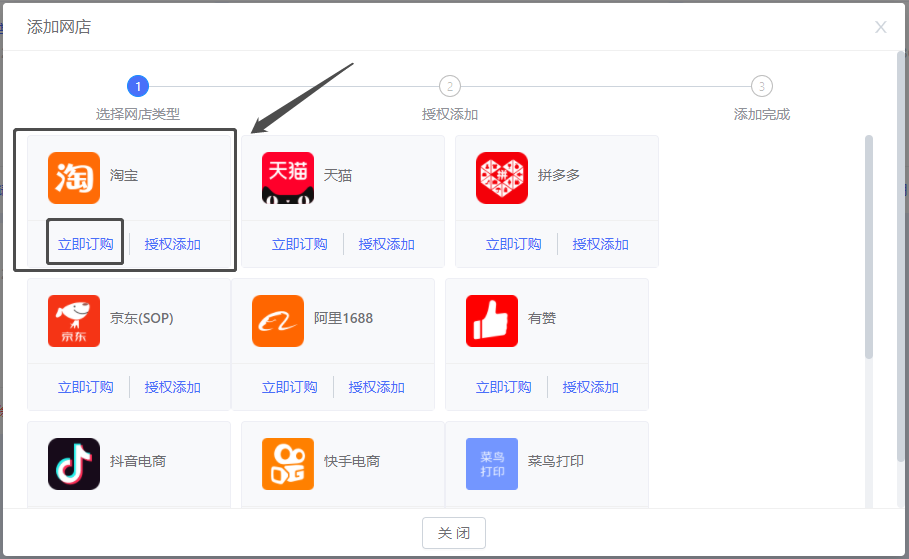Click 授权添加 under 天猫

pos(386,244)
